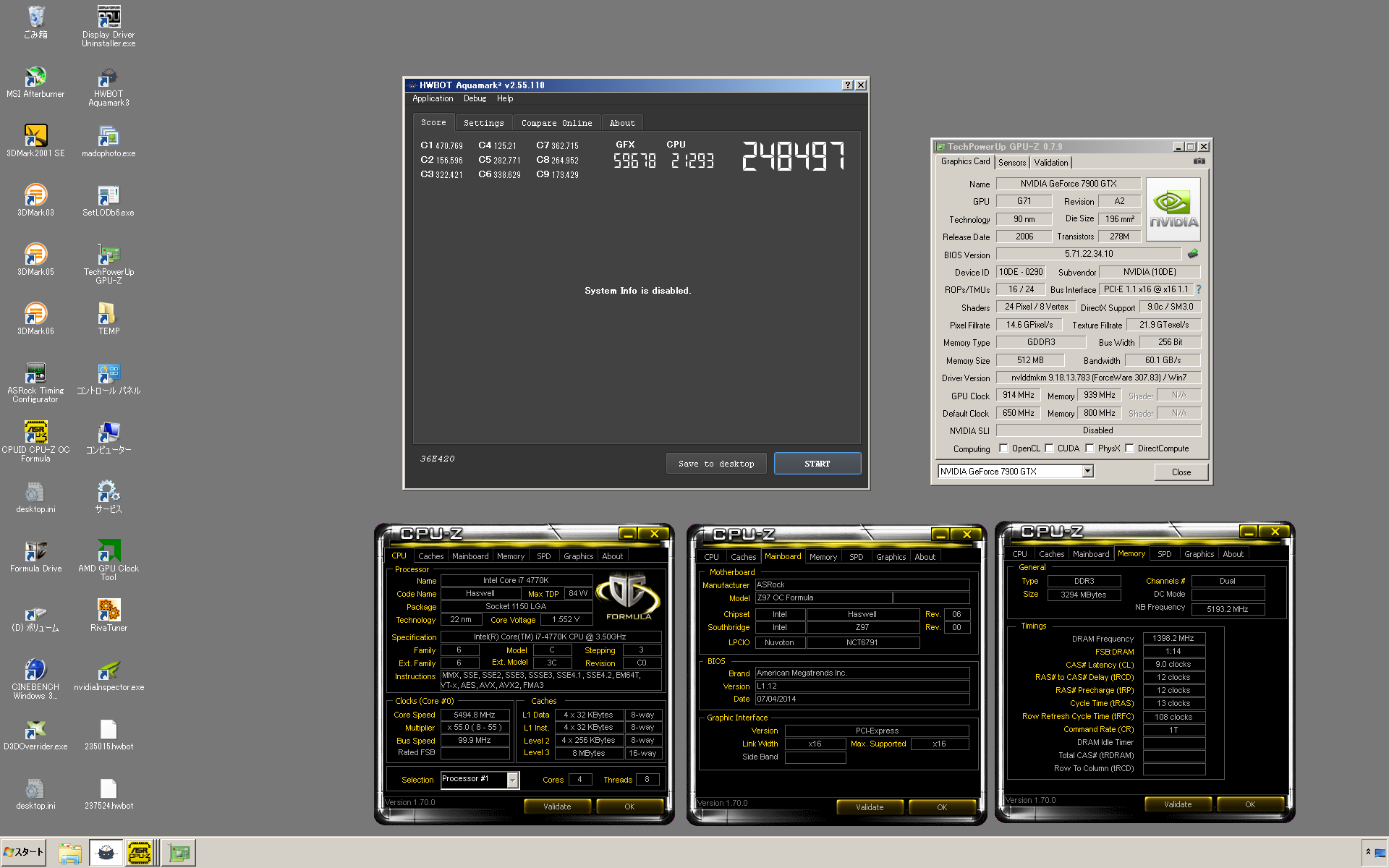Click Close button in GPU-Z
Viewport: 1389px width, 868px height.
pos(1181,472)
